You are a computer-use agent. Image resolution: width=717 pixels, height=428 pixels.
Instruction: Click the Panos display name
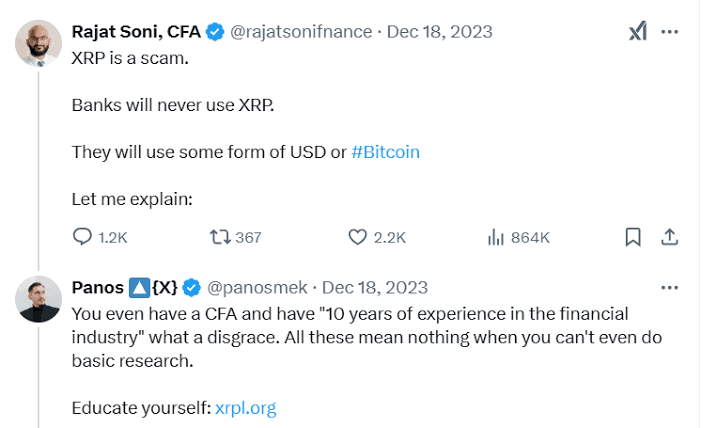(98, 288)
